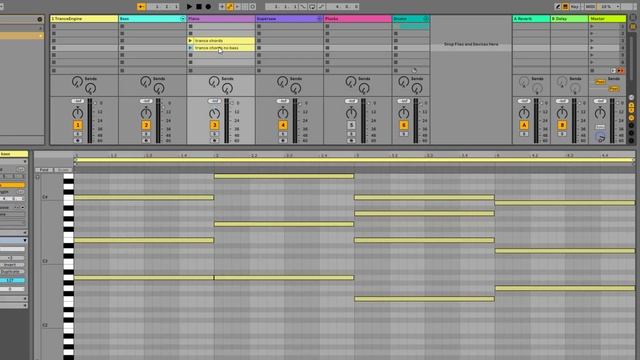
Task: Select the Master track header
Action: pos(607,19)
